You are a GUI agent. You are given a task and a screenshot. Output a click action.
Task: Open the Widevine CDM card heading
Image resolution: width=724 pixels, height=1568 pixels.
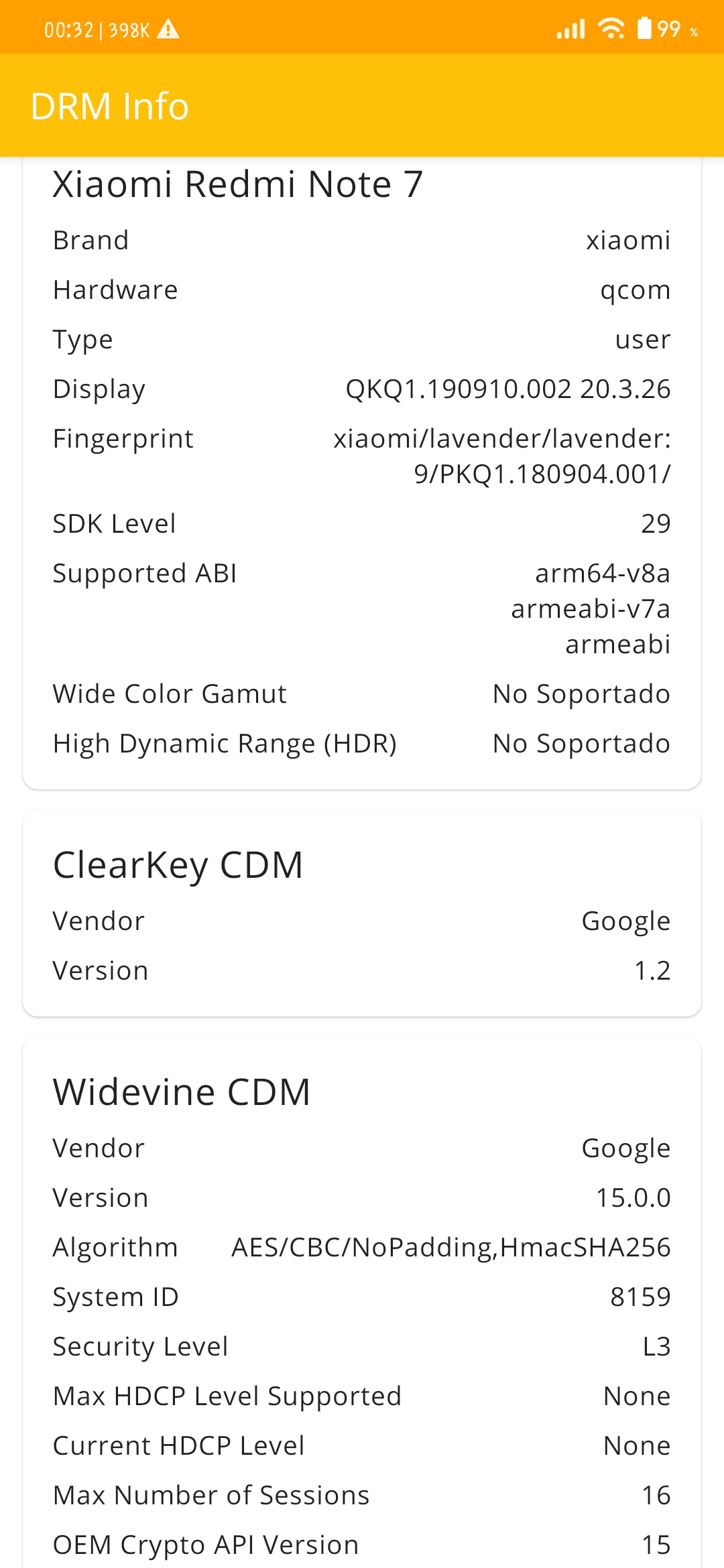pyautogui.click(x=182, y=1092)
